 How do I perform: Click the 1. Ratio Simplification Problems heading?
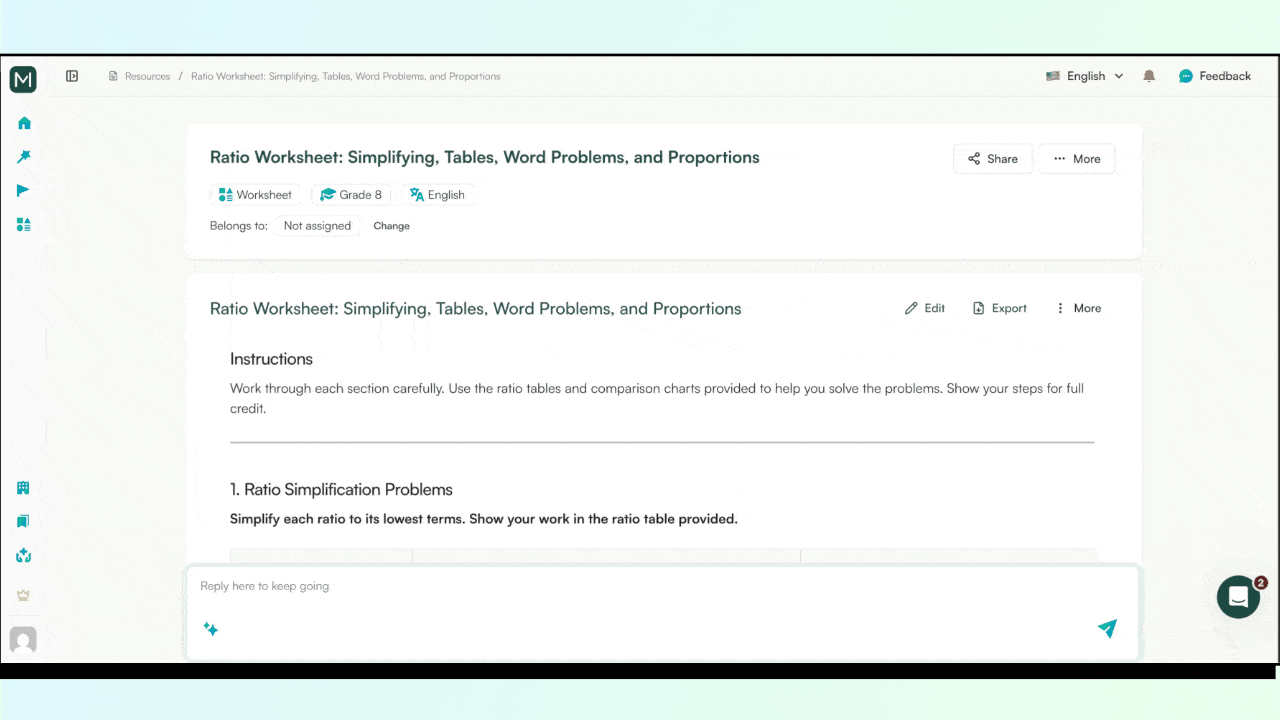pos(341,489)
